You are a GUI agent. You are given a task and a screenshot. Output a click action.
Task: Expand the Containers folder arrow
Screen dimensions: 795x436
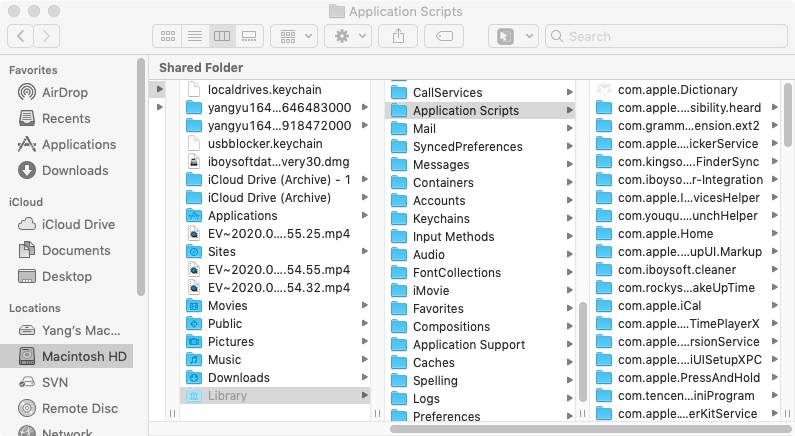(569, 183)
